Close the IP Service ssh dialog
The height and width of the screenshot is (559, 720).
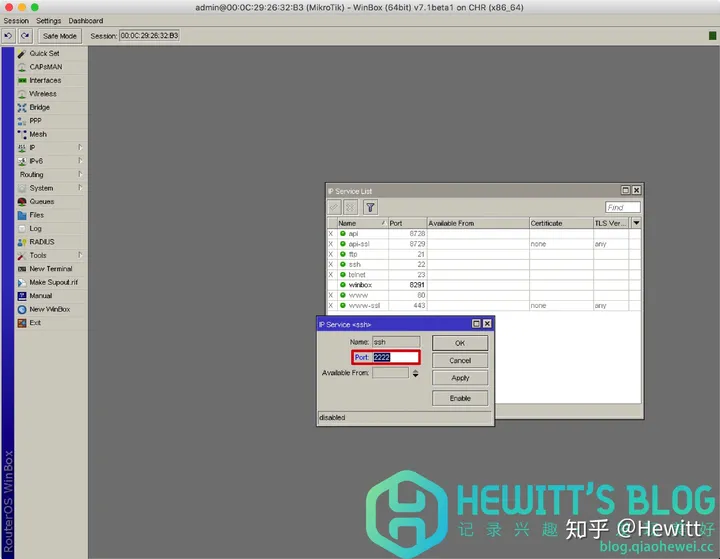487,324
